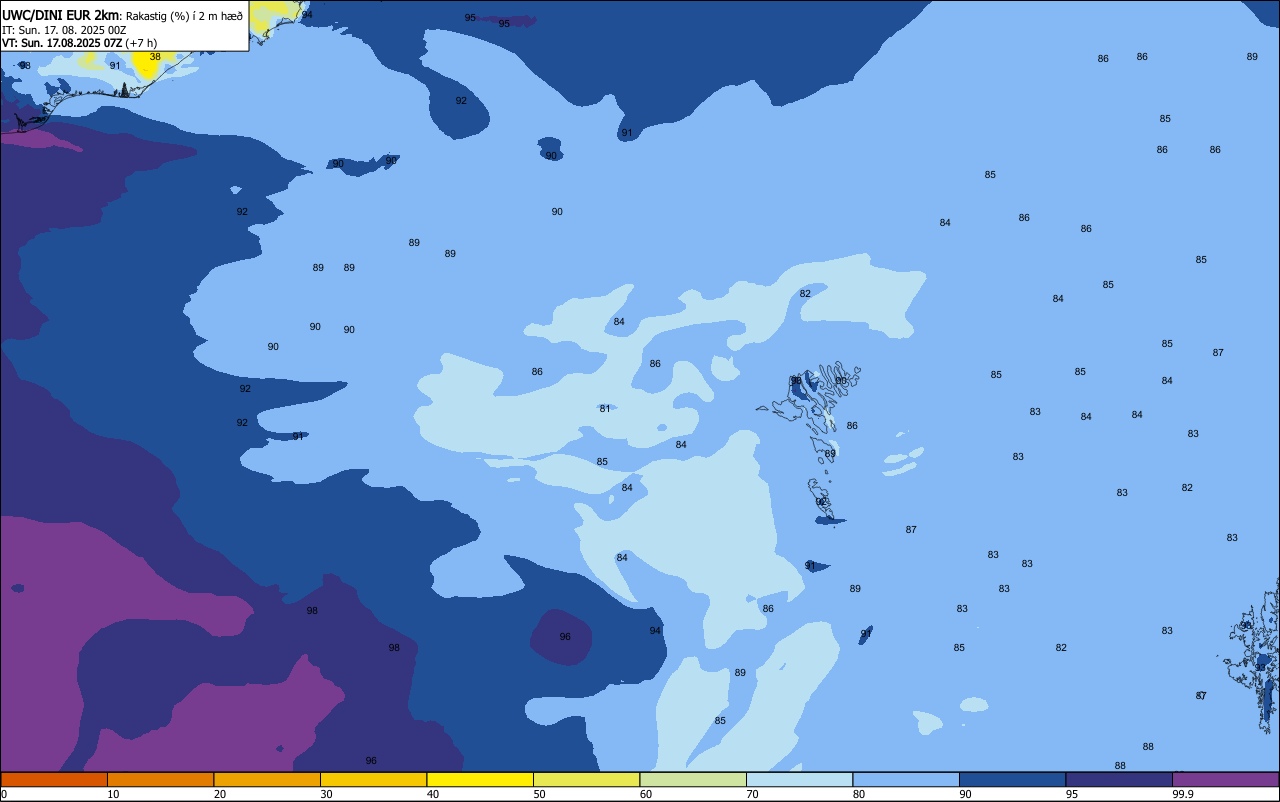The height and width of the screenshot is (802, 1280).
Task: Pick the purple legend swatch above 99.9
Action: click(1226, 779)
